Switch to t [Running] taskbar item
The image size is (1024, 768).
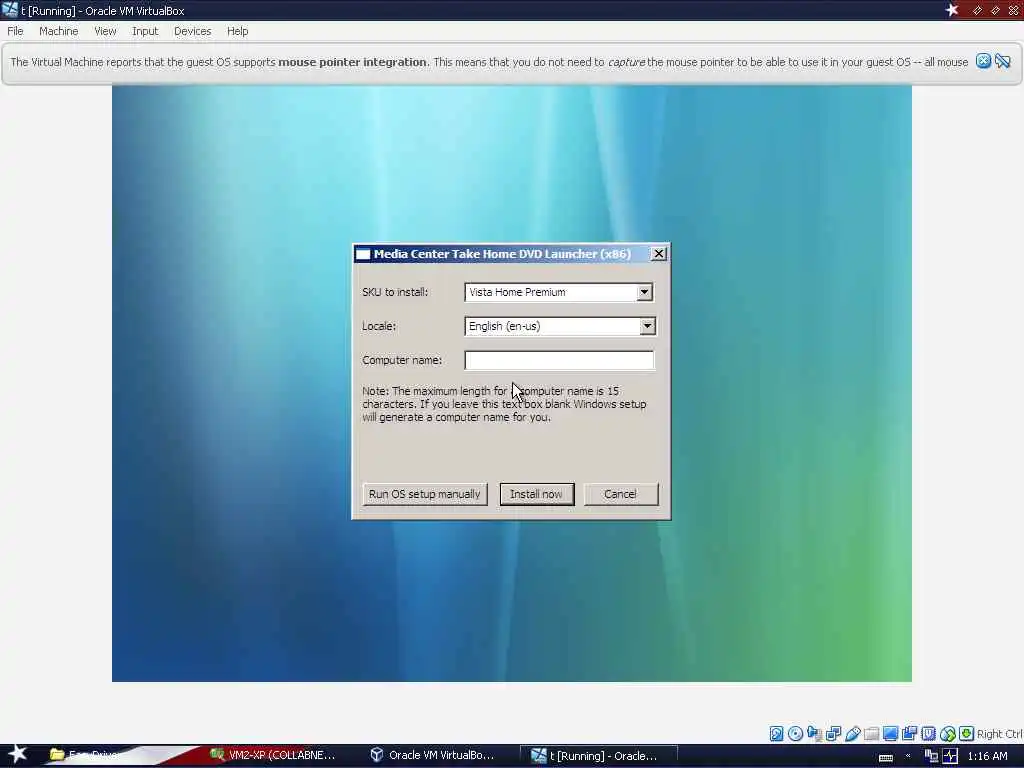[598, 756]
